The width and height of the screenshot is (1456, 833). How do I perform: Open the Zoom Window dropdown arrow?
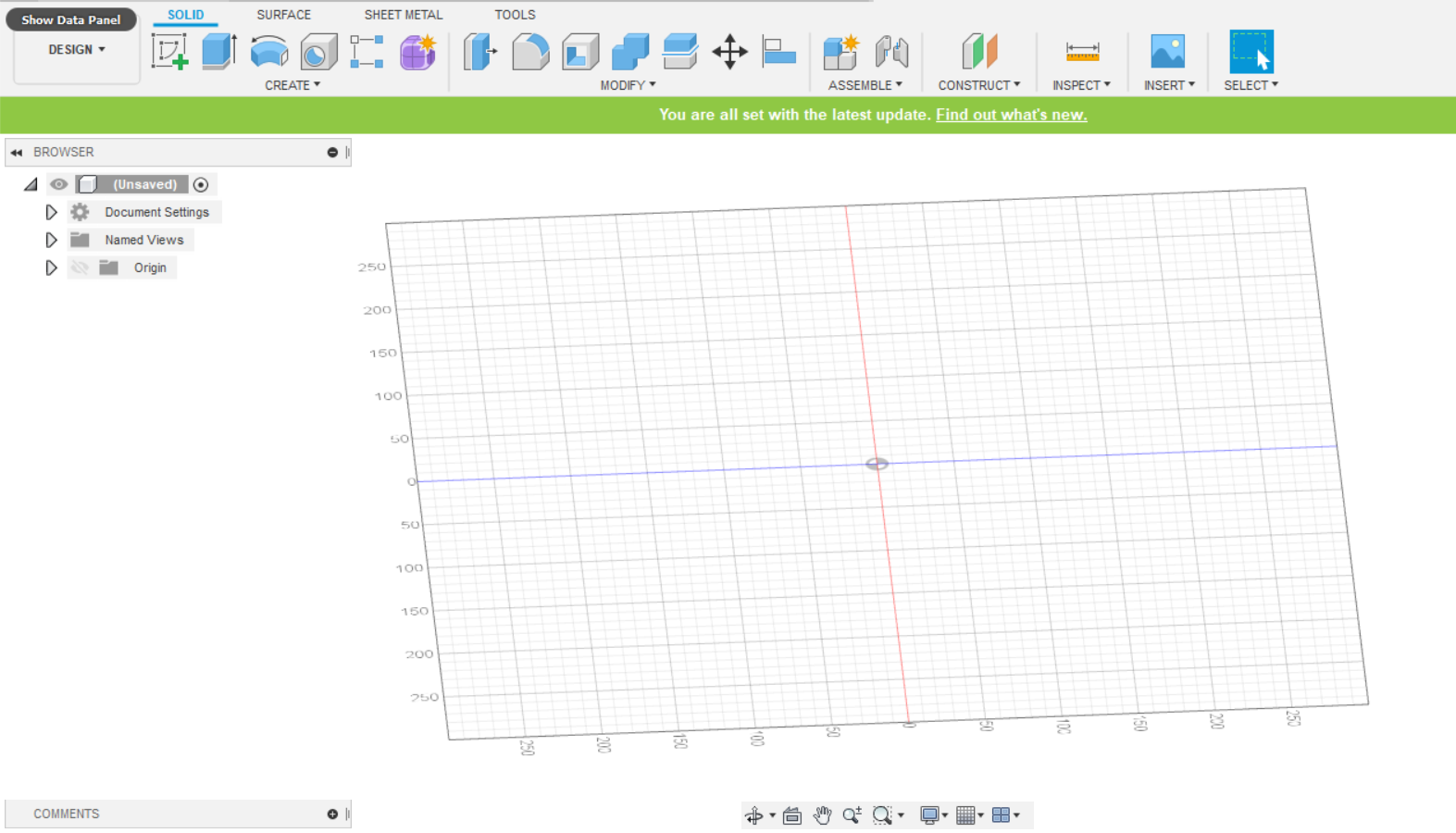901,815
